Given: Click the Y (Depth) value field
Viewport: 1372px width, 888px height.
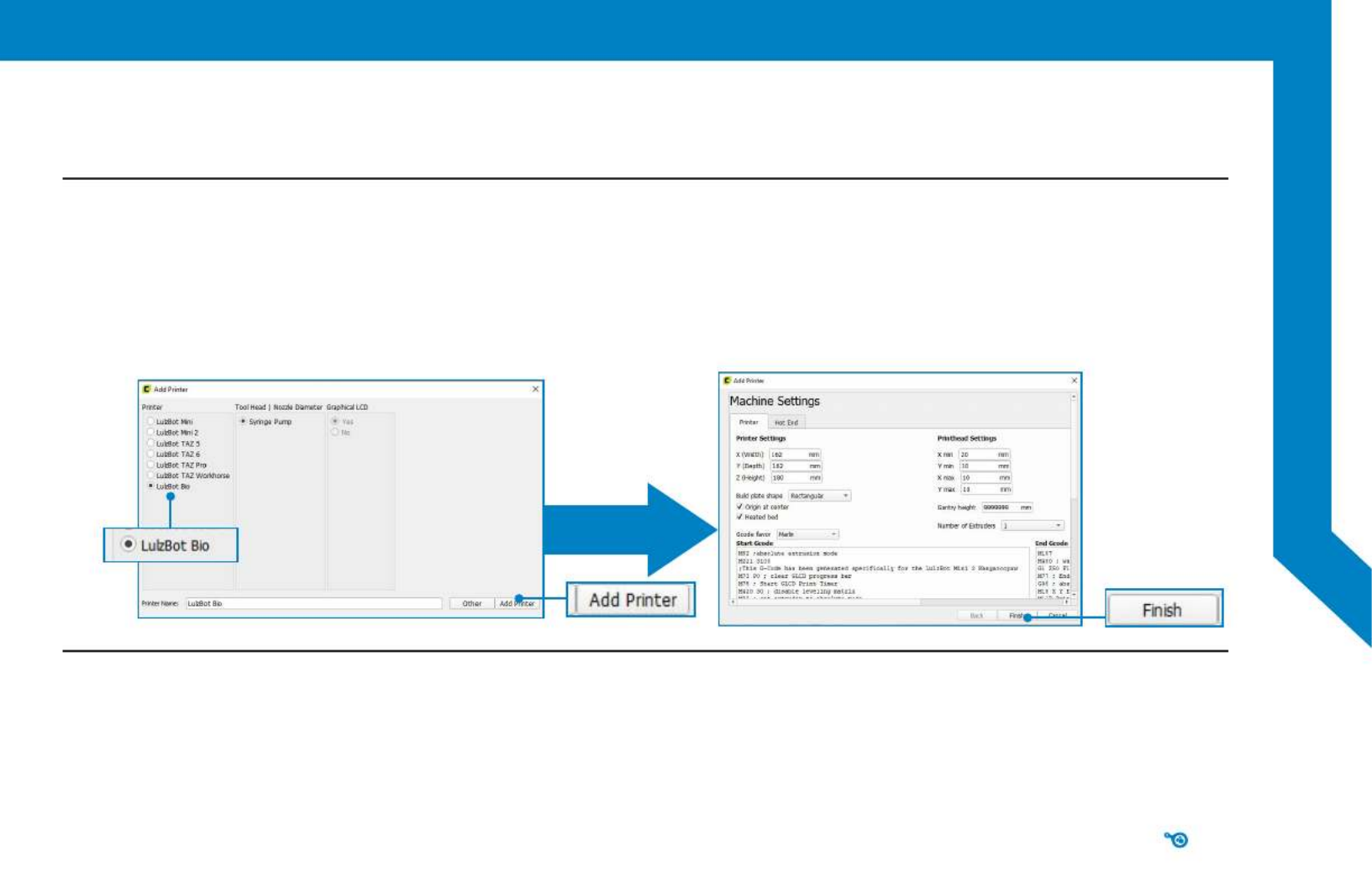Looking at the screenshot, I should pyautogui.click(x=795, y=466).
